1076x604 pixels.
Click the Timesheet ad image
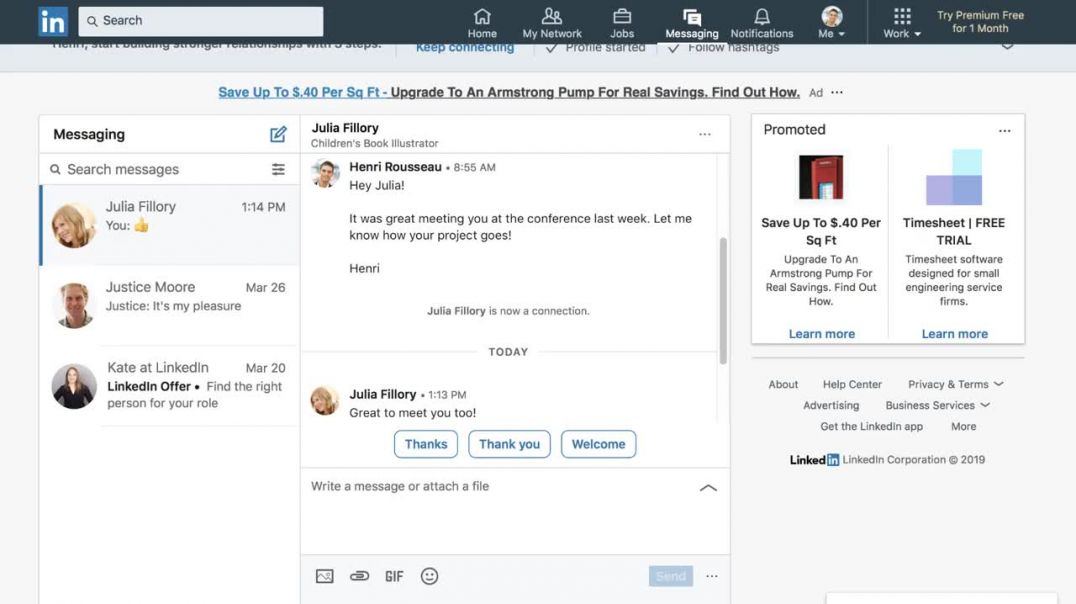click(x=954, y=177)
